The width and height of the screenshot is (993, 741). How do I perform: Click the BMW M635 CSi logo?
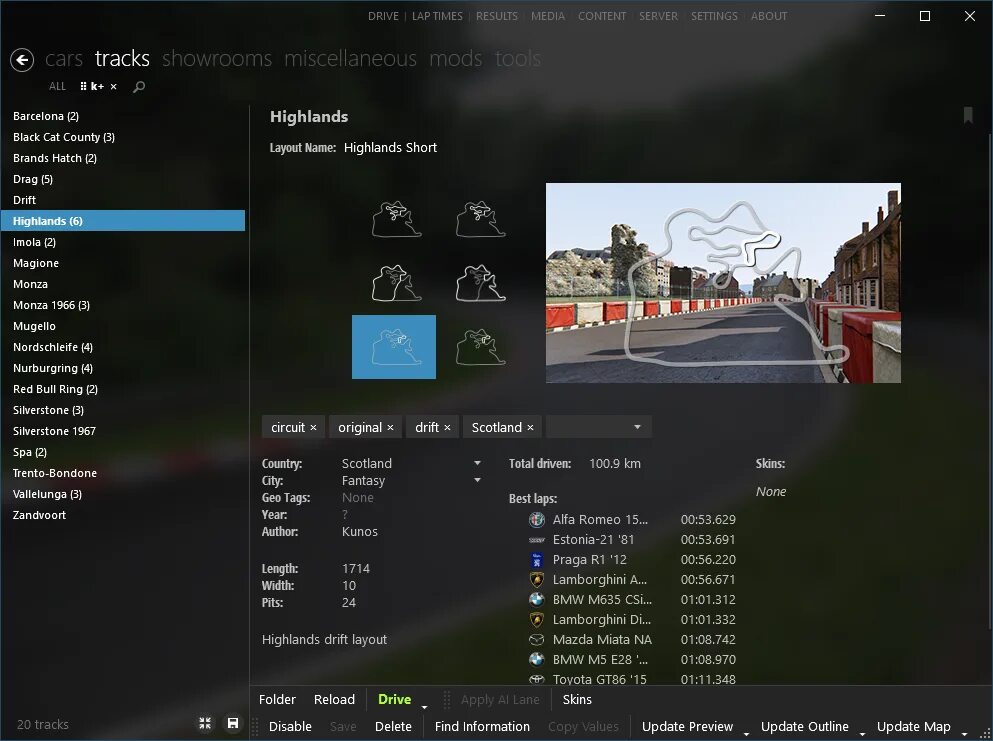pyautogui.click(x=536, y=600)
